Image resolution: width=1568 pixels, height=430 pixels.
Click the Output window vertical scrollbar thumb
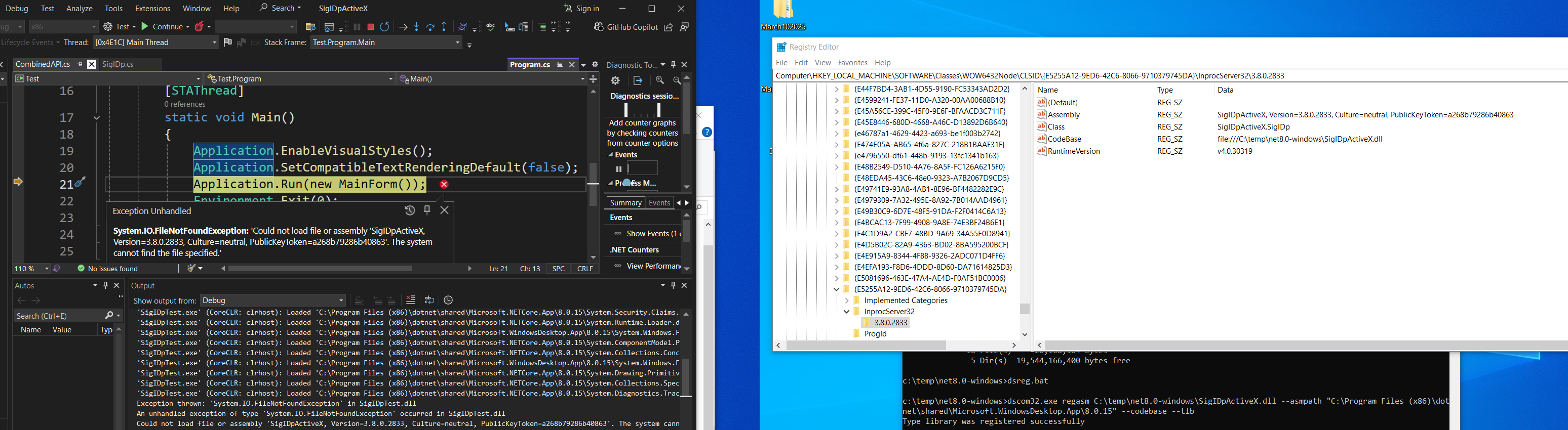(686, 377)
